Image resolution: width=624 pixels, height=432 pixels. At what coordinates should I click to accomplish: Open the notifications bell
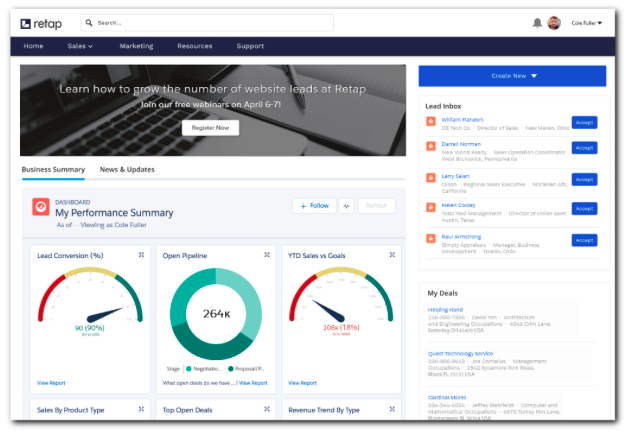point(537,23)
